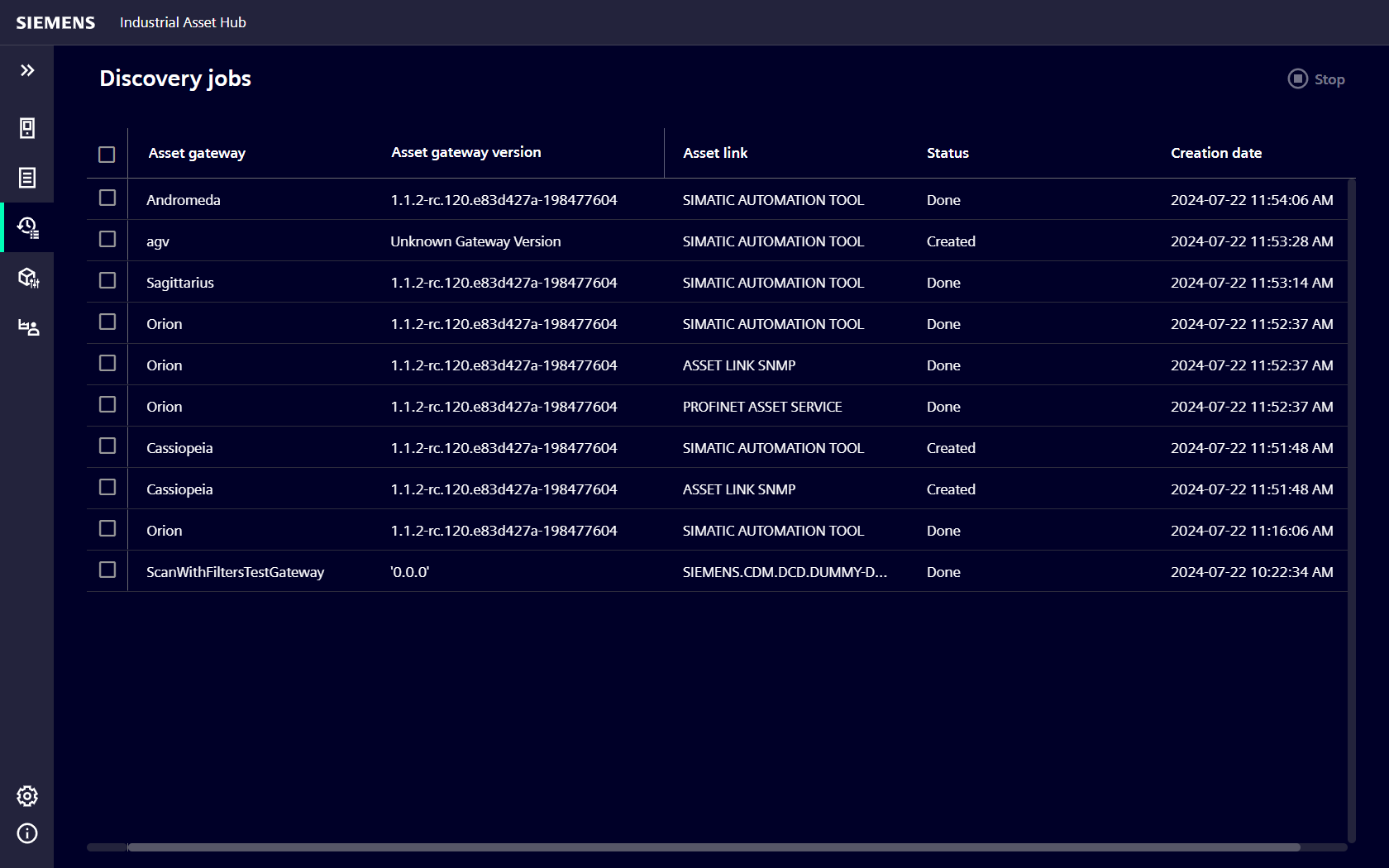Click the Created status in agv row

coord(951,241)
